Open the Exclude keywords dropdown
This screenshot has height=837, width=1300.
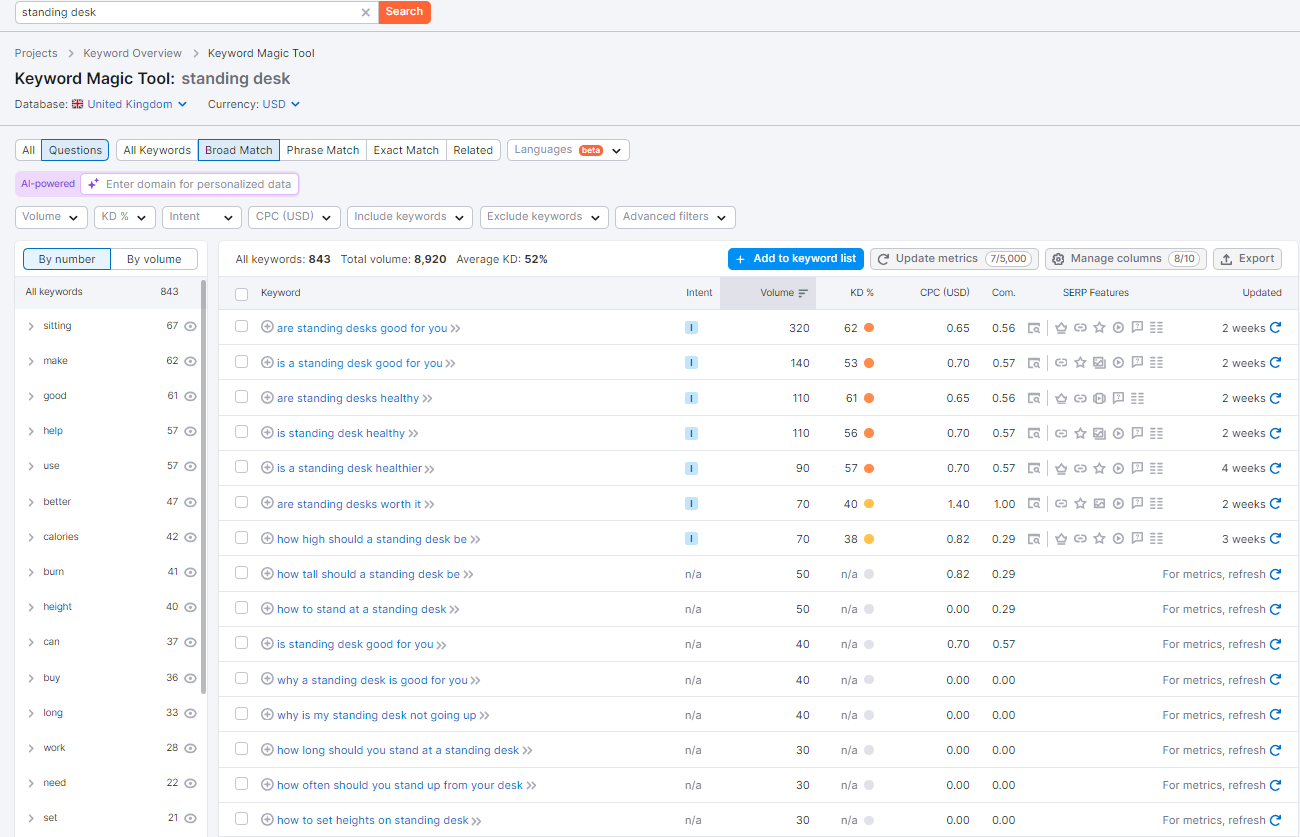coord(544,217)
